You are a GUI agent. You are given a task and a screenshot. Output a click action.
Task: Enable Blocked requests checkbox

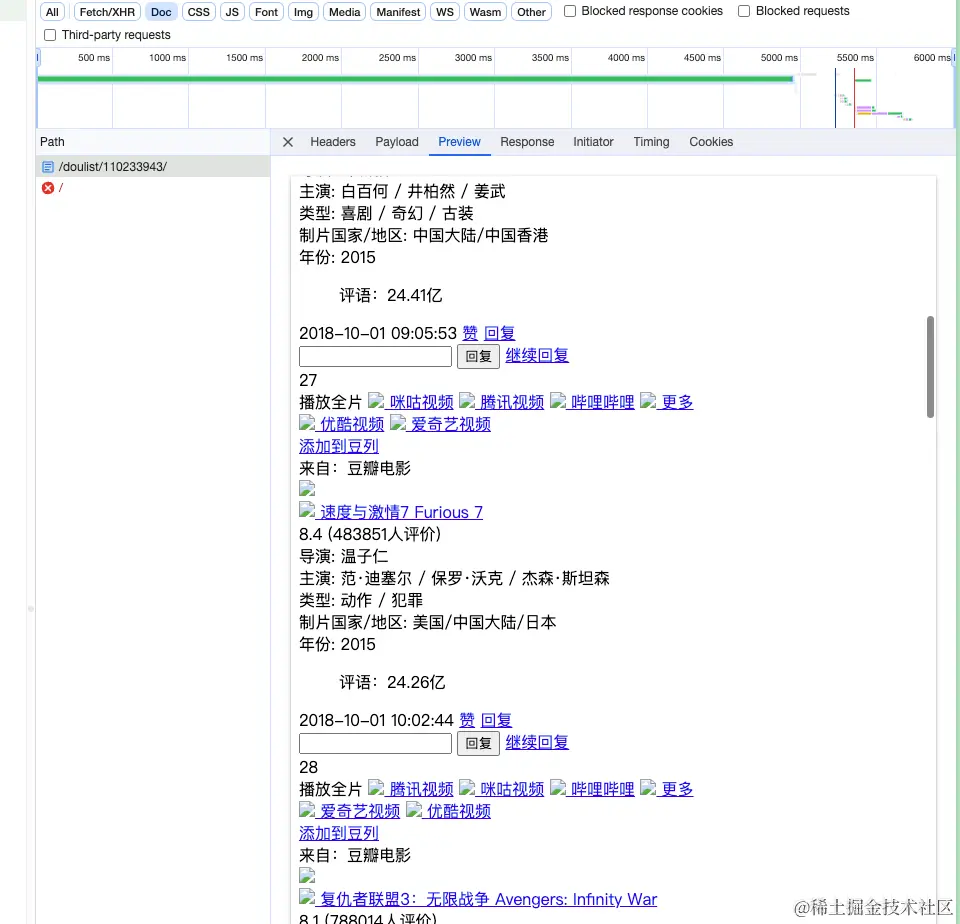click(x=744, y=11)
